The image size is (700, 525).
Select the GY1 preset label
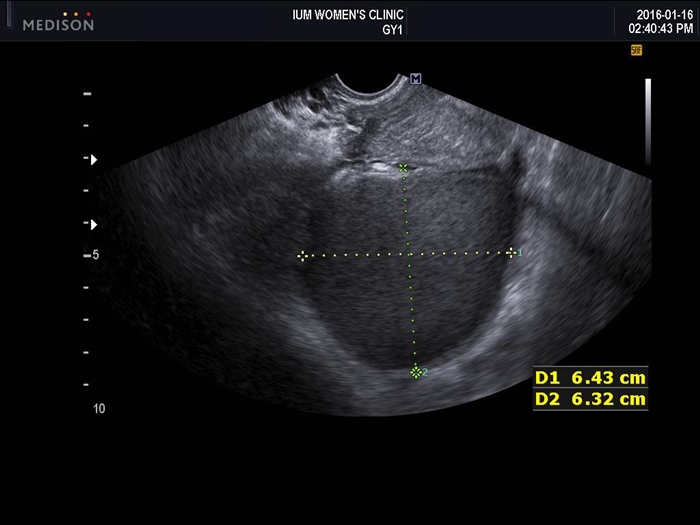(x=392, y=30)
